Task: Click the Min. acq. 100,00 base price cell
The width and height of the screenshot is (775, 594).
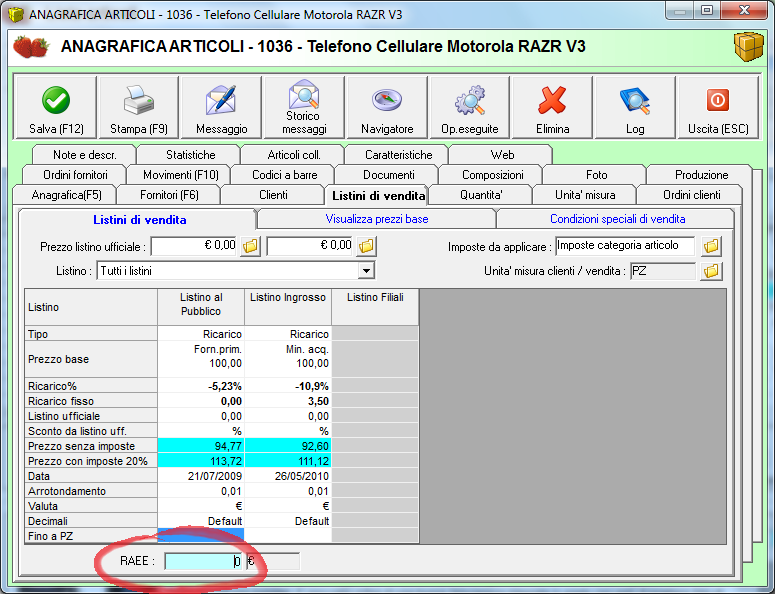Action: click(x=288, y=359)
